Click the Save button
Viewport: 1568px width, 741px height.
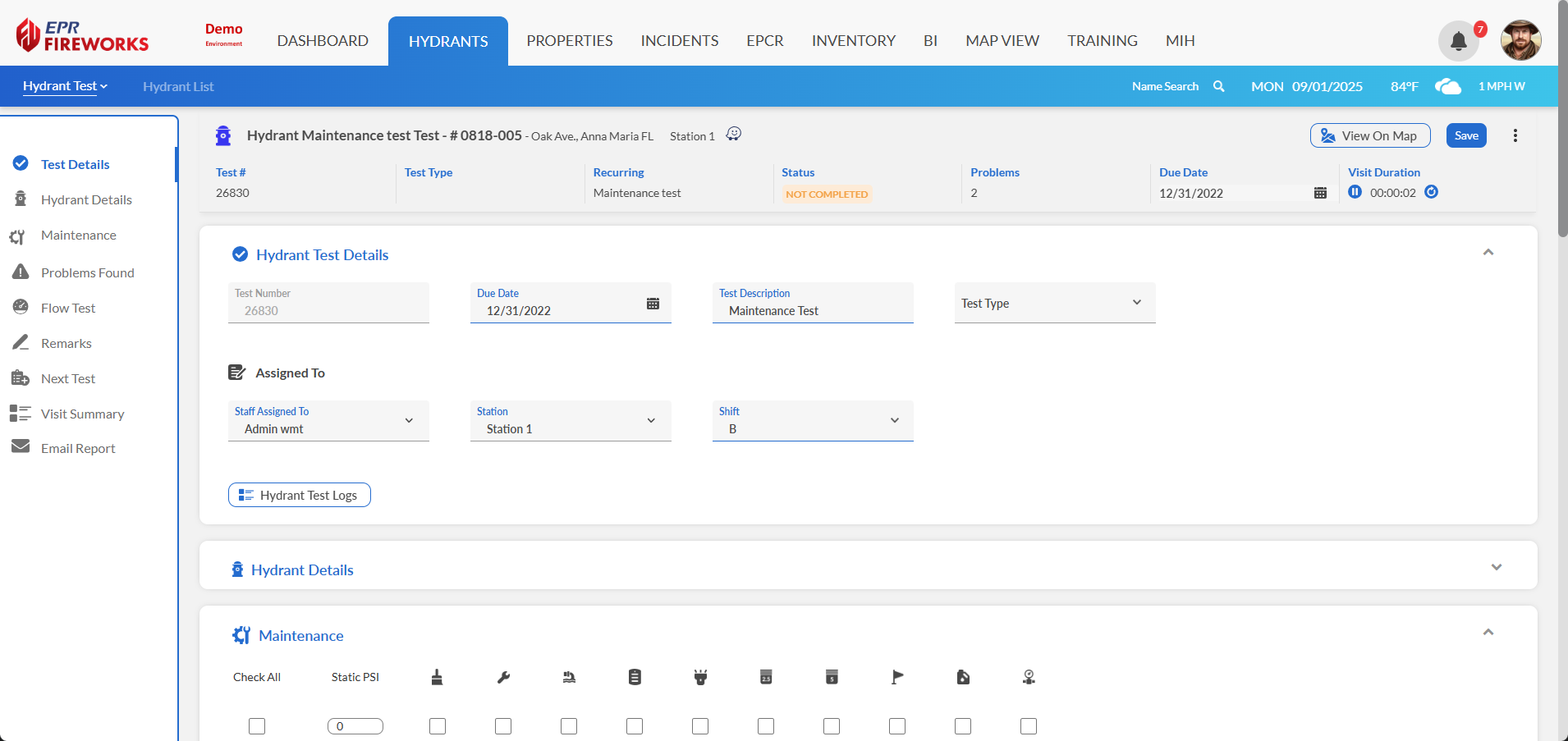click(1465, 136)
